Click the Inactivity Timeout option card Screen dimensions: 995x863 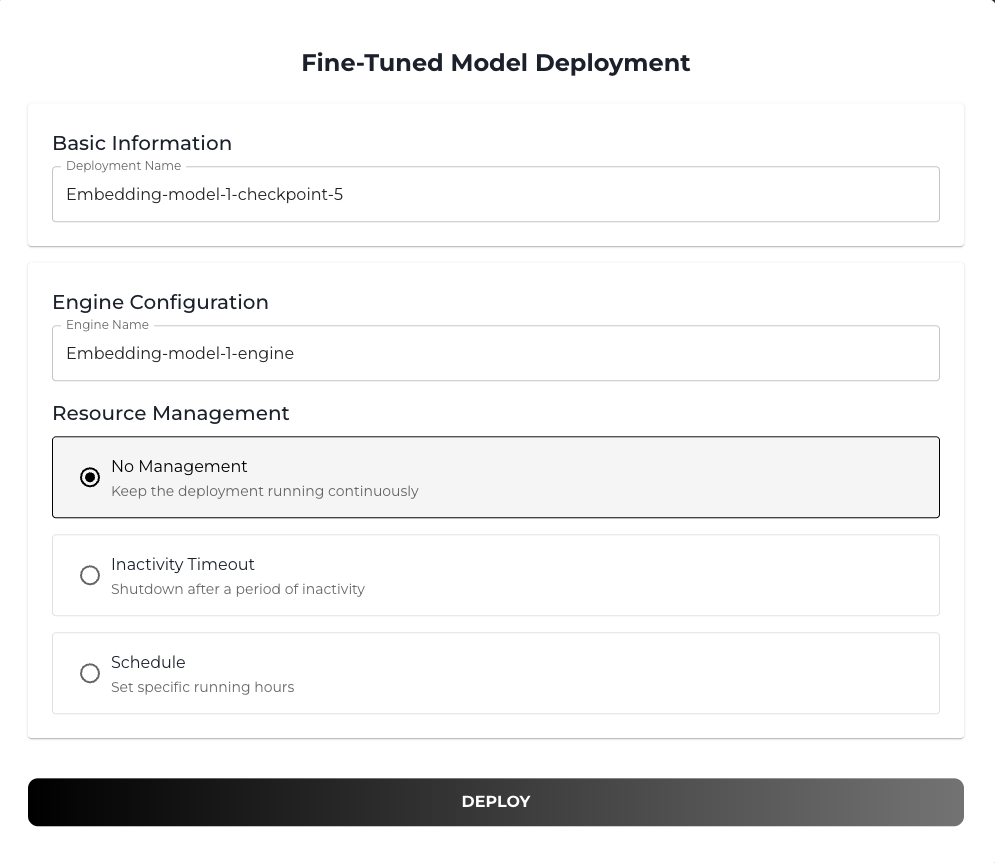tap(496, 575)
